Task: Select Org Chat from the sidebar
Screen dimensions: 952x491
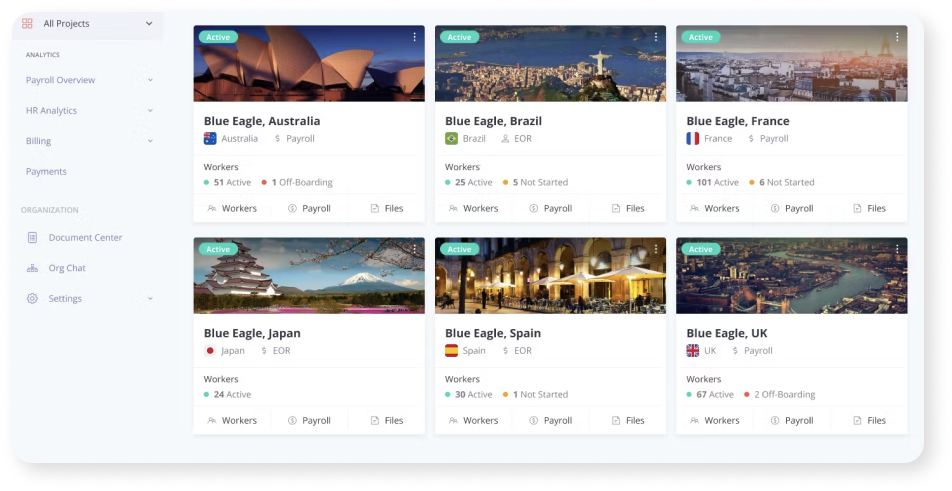Action: 67,268
